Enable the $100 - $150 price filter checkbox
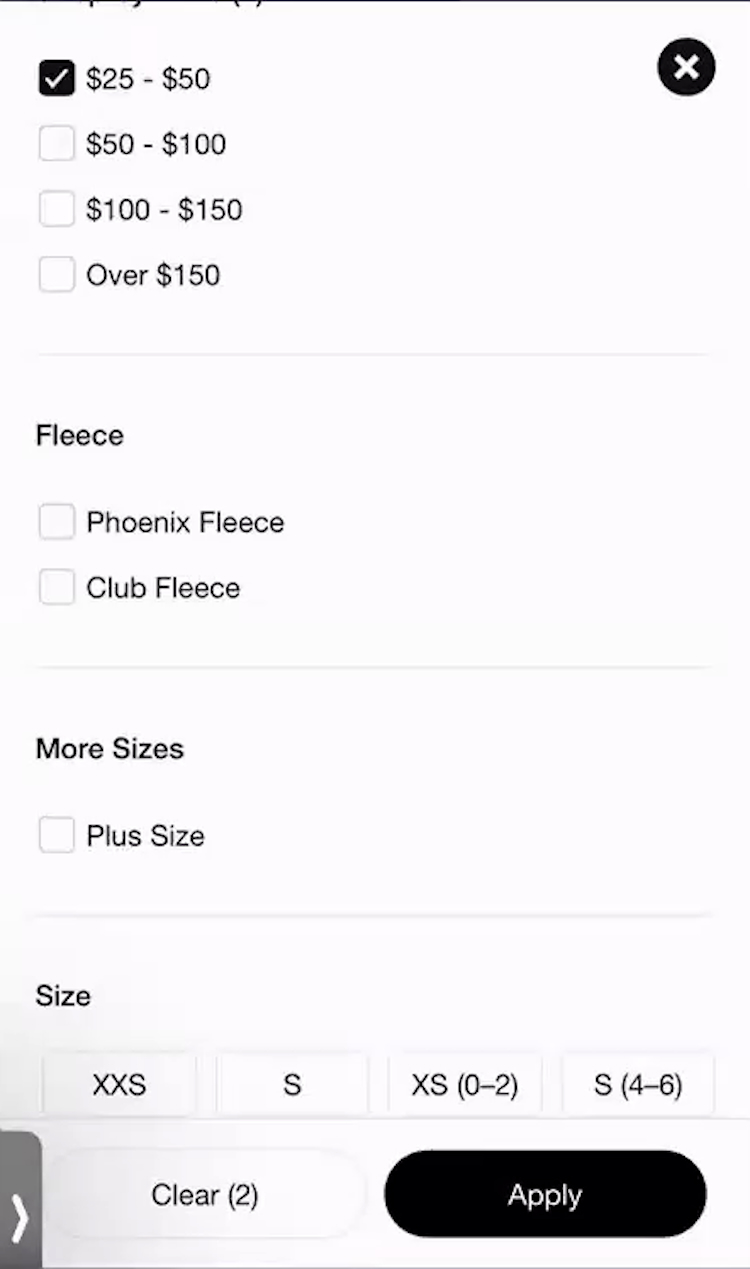 57,210
